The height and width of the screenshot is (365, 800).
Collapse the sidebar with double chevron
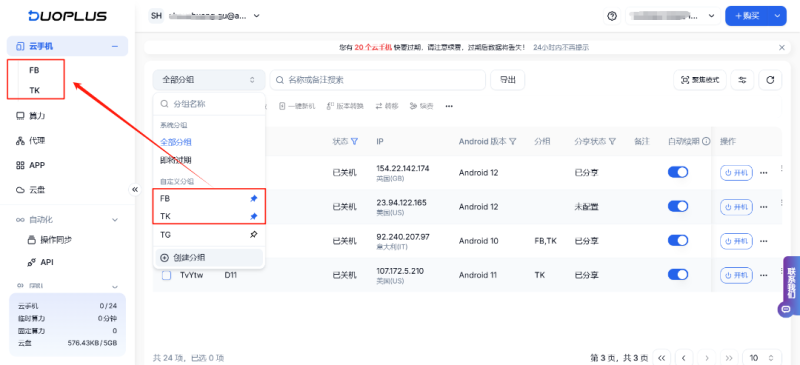[x=135, y=189]
